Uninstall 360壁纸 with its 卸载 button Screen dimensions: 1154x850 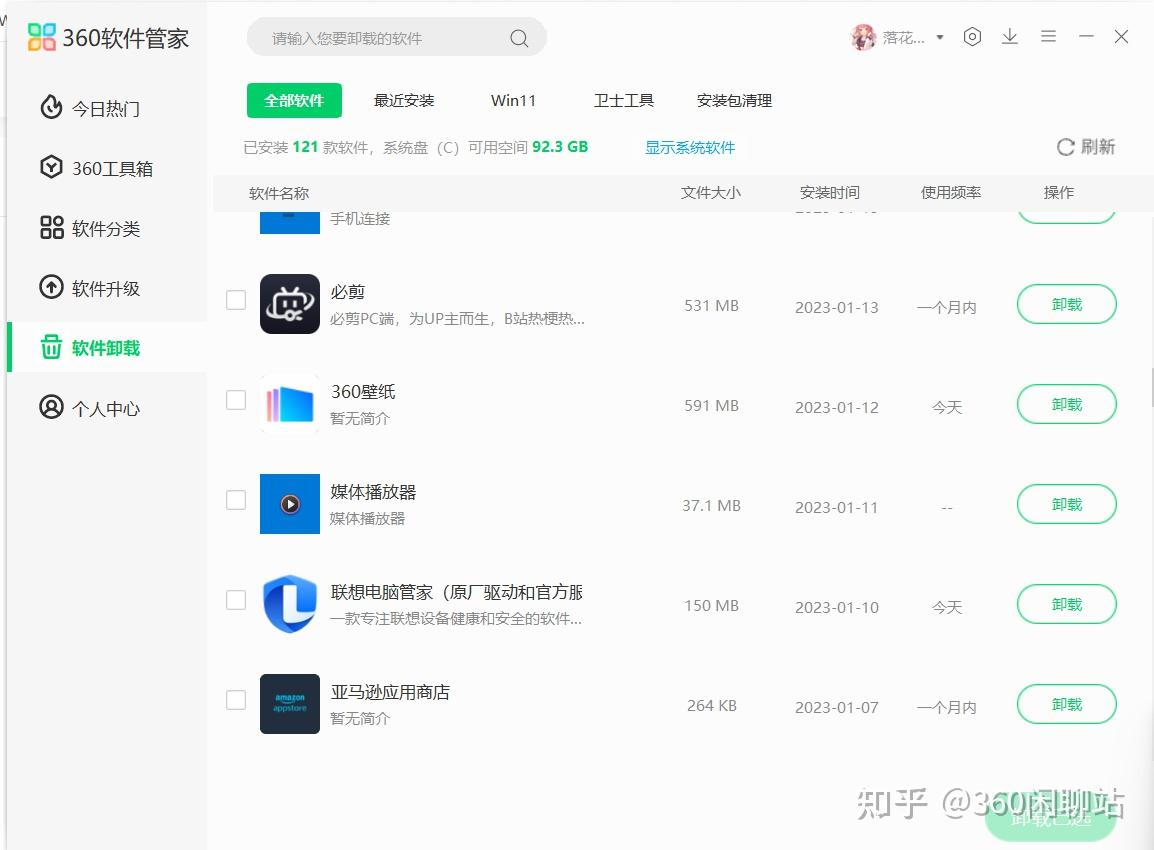pos(1066,404)
